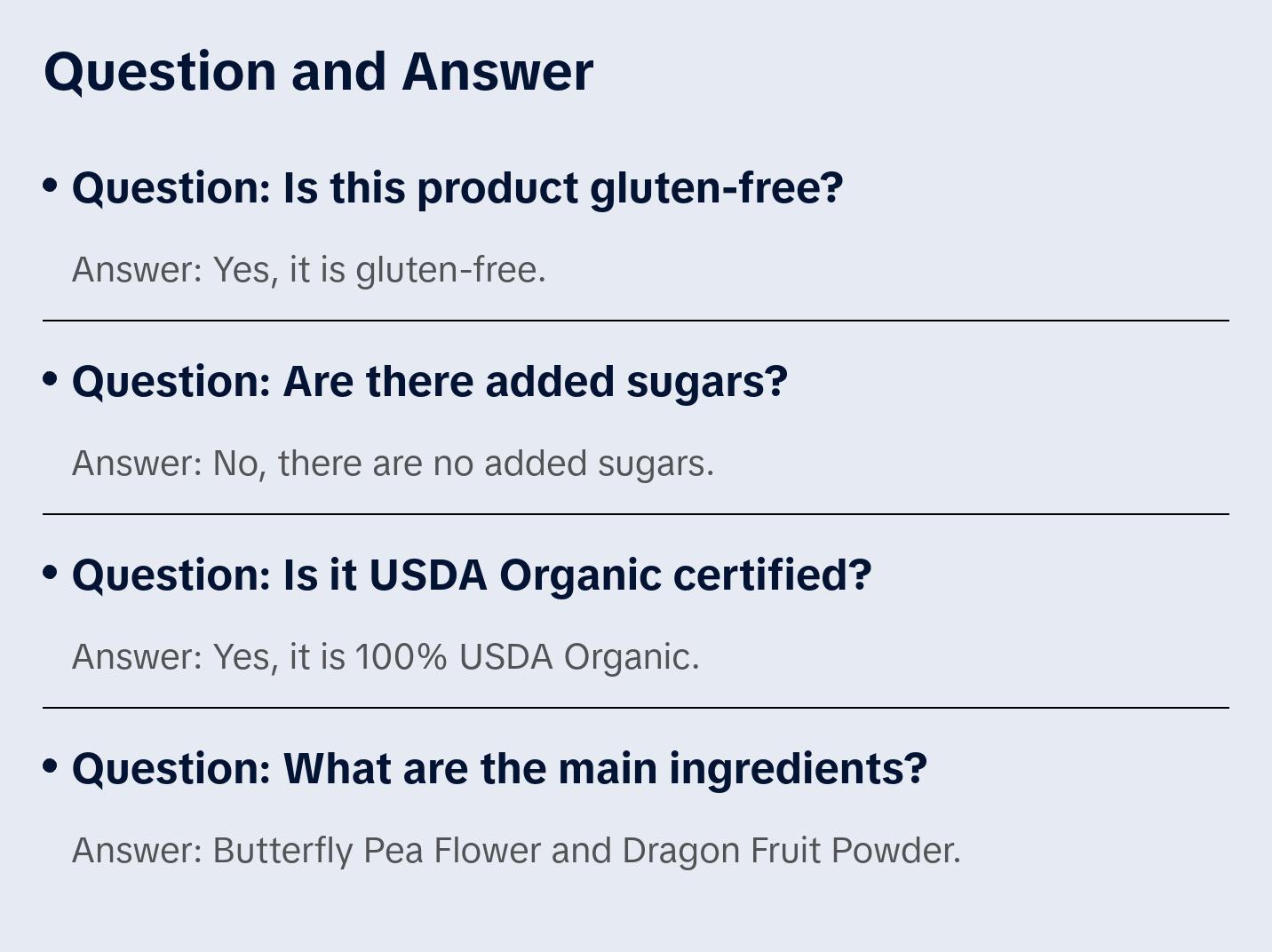This screenshot has width=1272, height=952.
Task: Click the "Question and Answer" heading
Action: tap(318, 72)
